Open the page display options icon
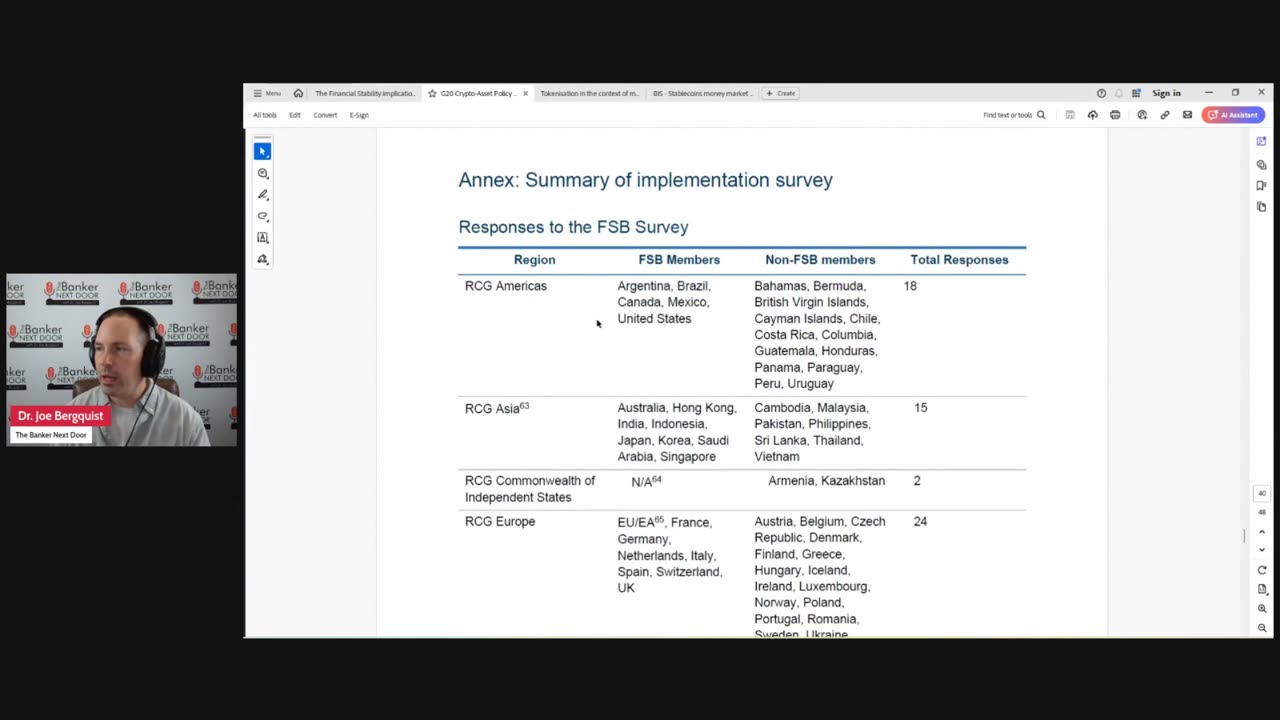The image size is (1280, 720). pyautogui.click(x=1262, y=589)
